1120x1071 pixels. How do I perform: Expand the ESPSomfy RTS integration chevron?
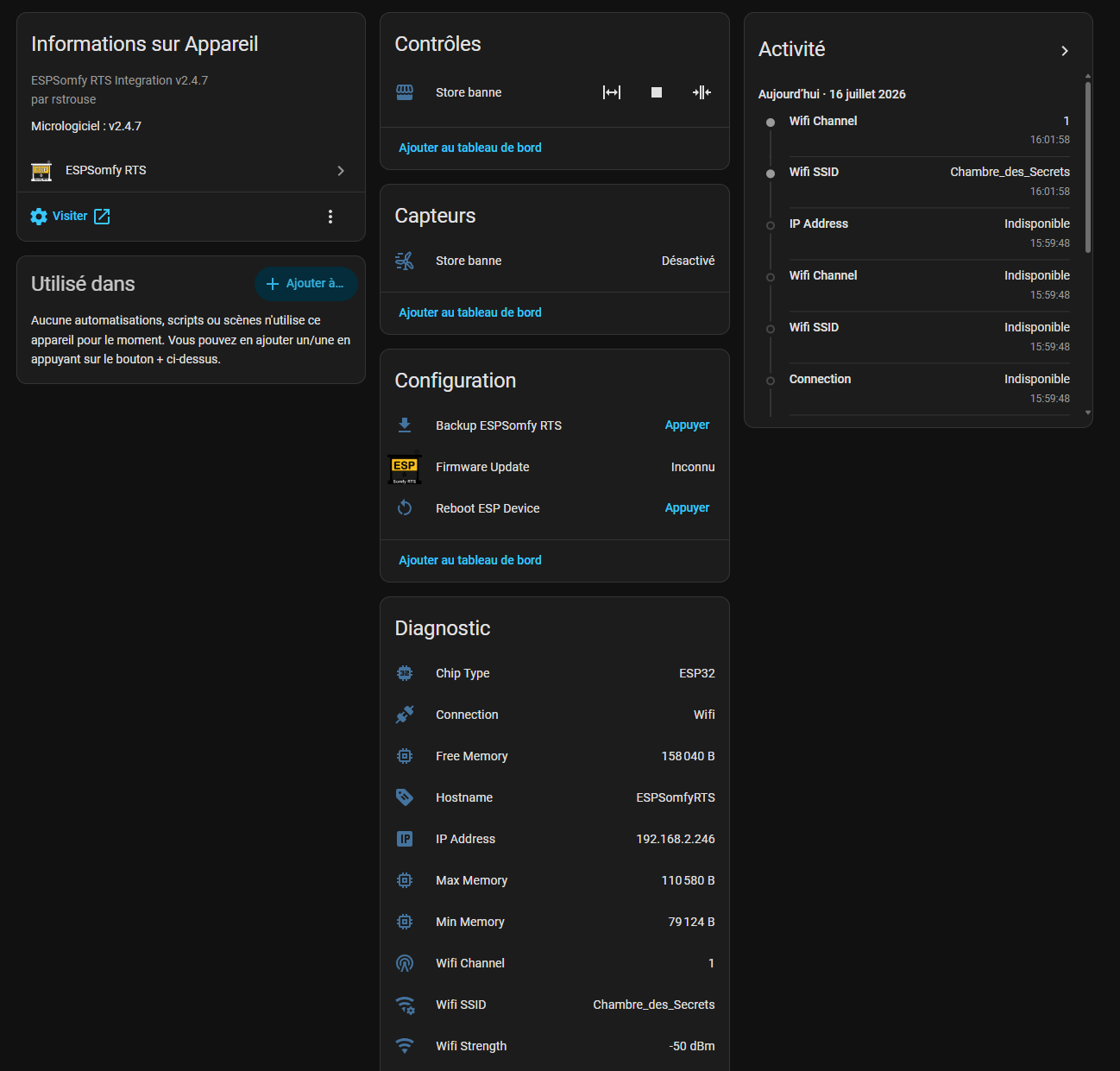tap(341, 171)
